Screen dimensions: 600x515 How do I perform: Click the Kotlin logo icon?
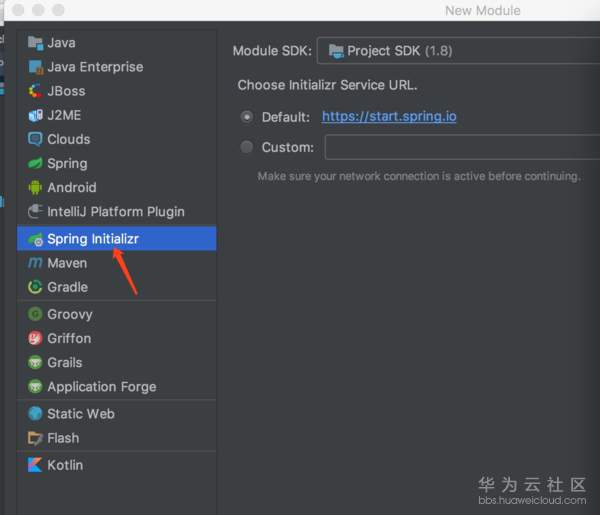coord(36,465)
